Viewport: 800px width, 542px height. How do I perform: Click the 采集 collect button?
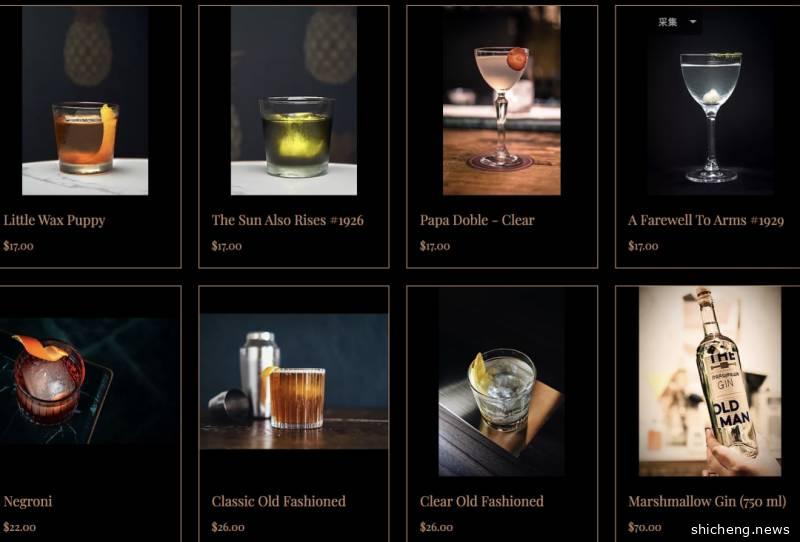(x=668, y=22)
